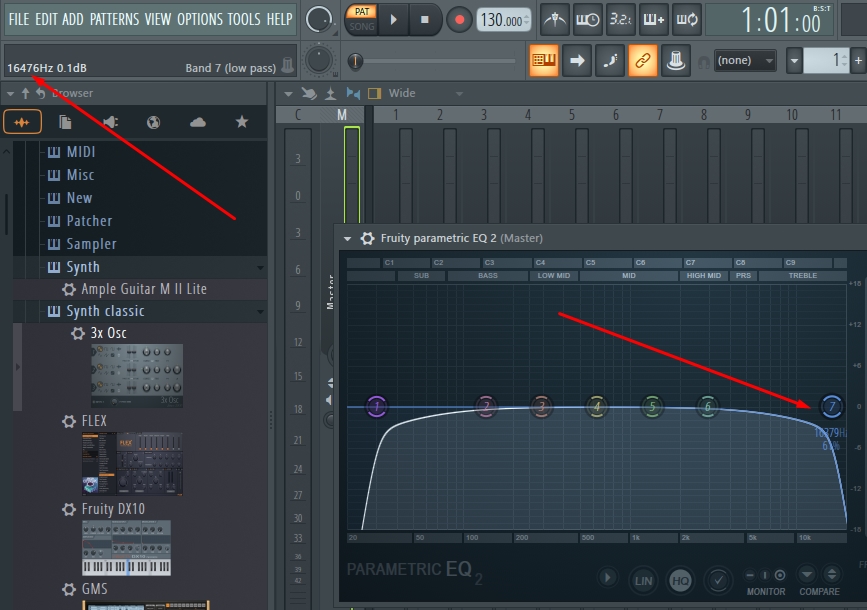Toggle the orange link-channels chain icon
The height and width of the screenshot is (610, 867).
pos(643,60)
